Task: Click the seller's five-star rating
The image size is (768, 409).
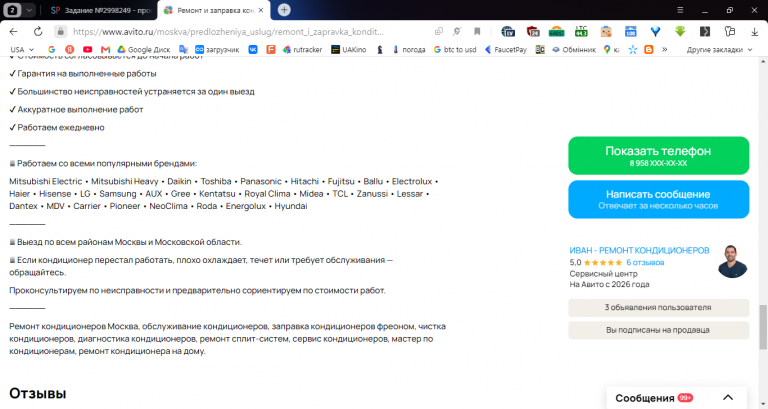Action: point(602,263)
